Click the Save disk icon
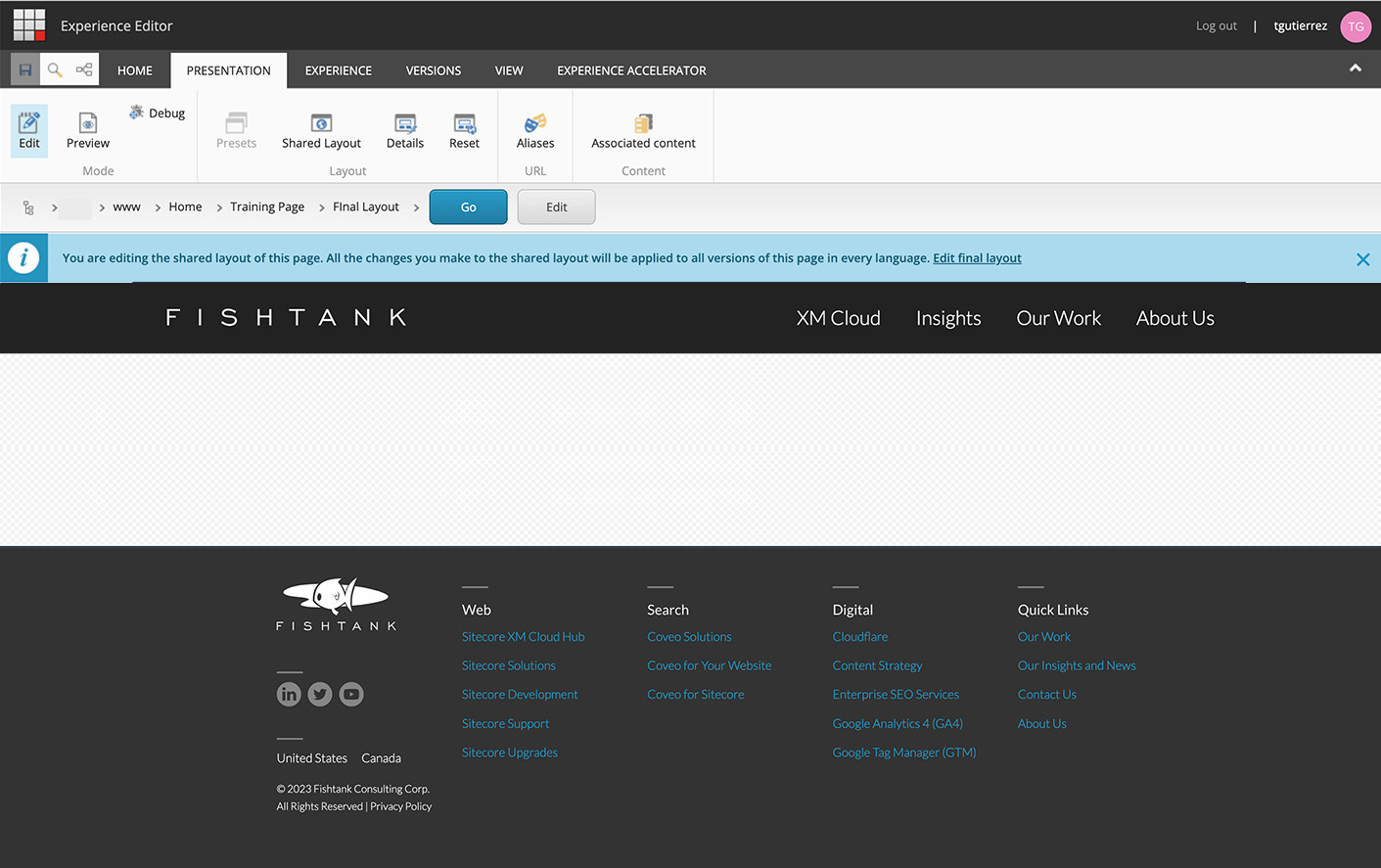This screenshot has height=868, width=1381. point(25,69)
